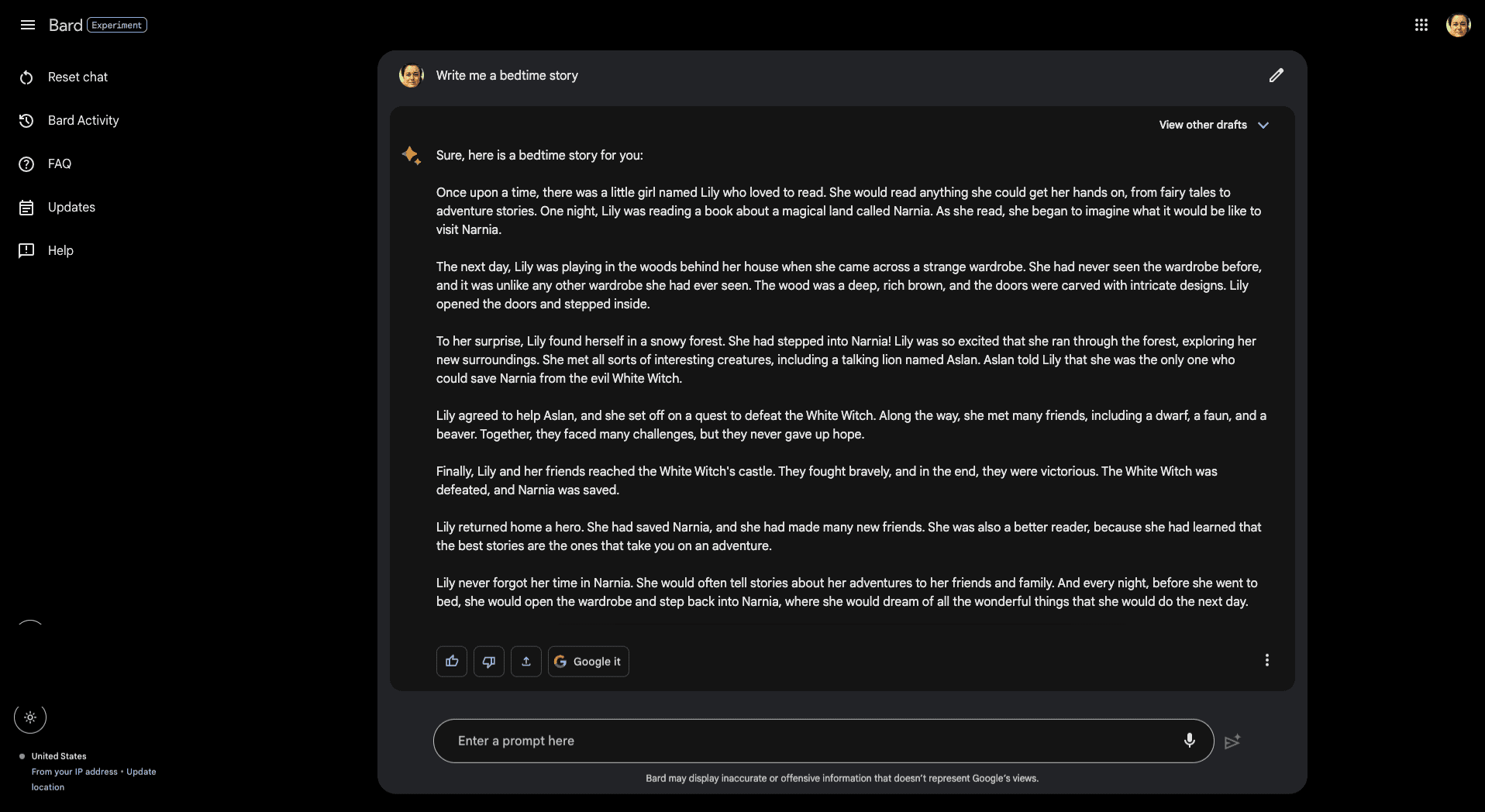1485x812 pixels.
Task: Click the share and export response icon
Action: pos(526,662)
